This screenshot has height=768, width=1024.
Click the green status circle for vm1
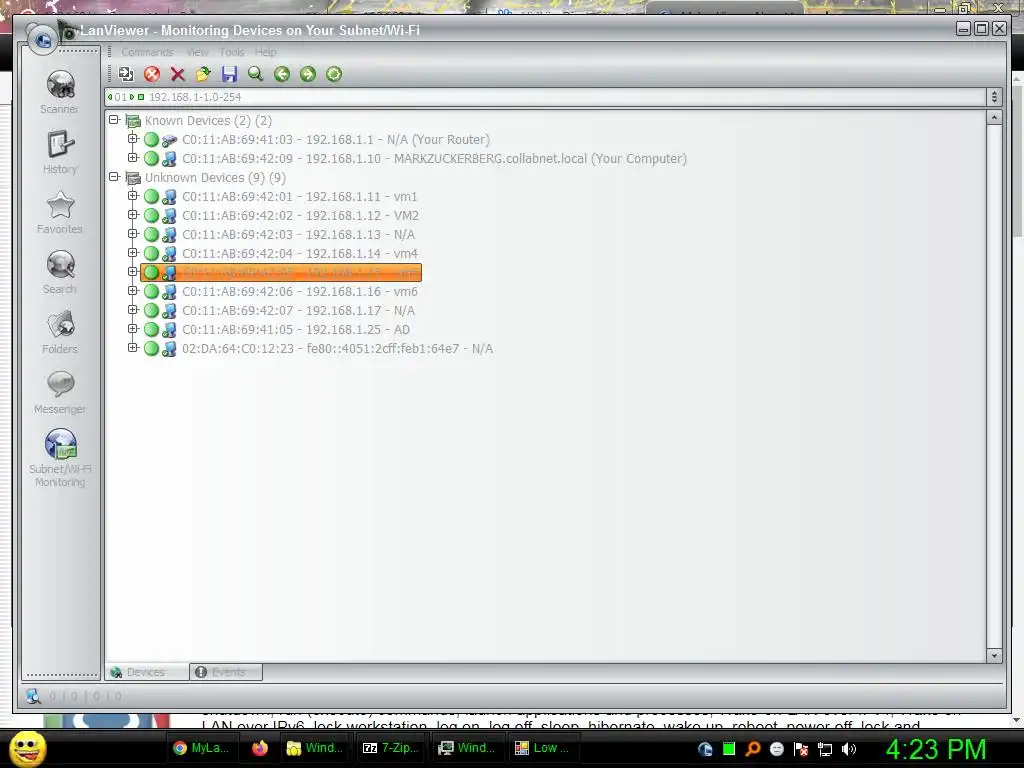pyautogui.click(x=152, y=197)
